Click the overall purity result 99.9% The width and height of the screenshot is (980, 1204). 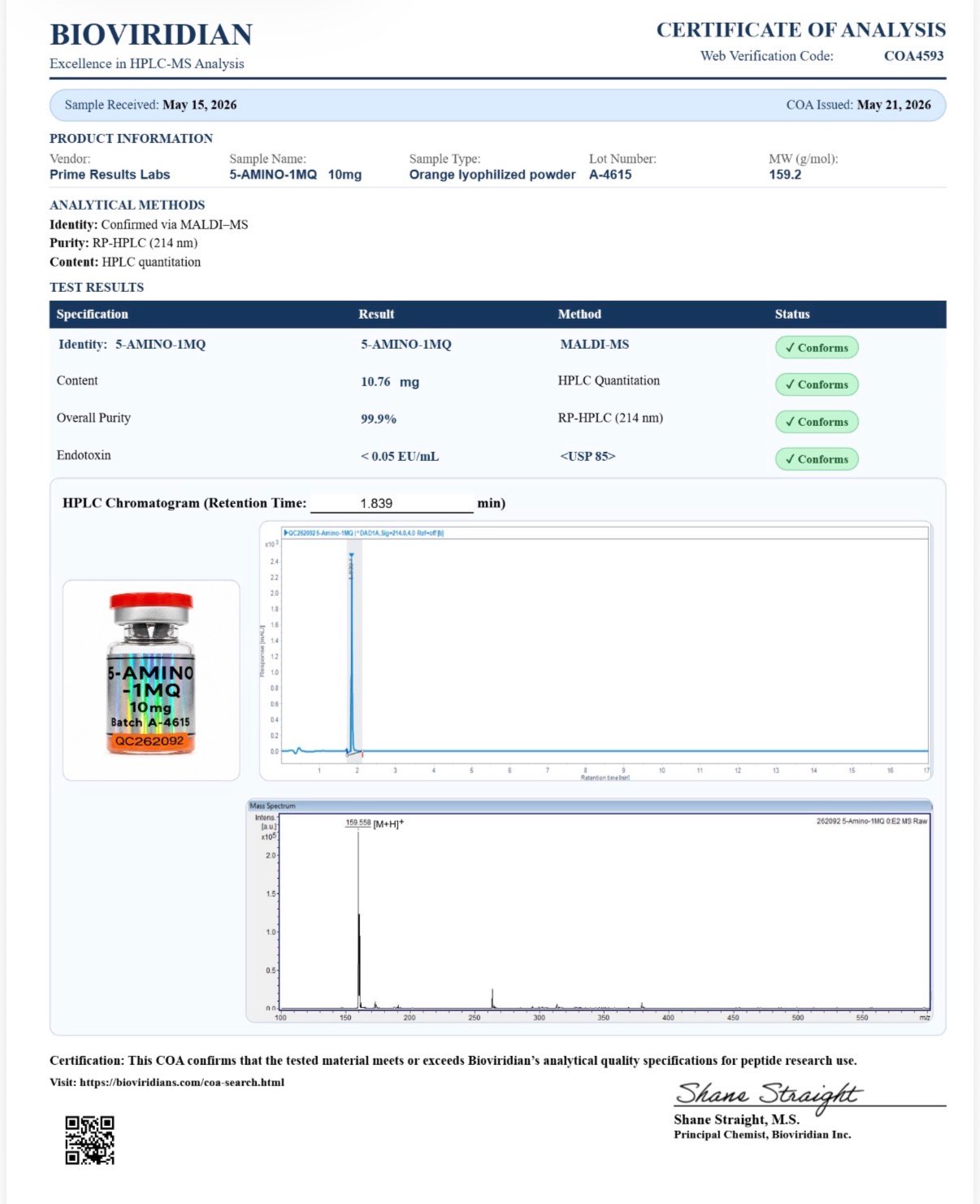379,419
